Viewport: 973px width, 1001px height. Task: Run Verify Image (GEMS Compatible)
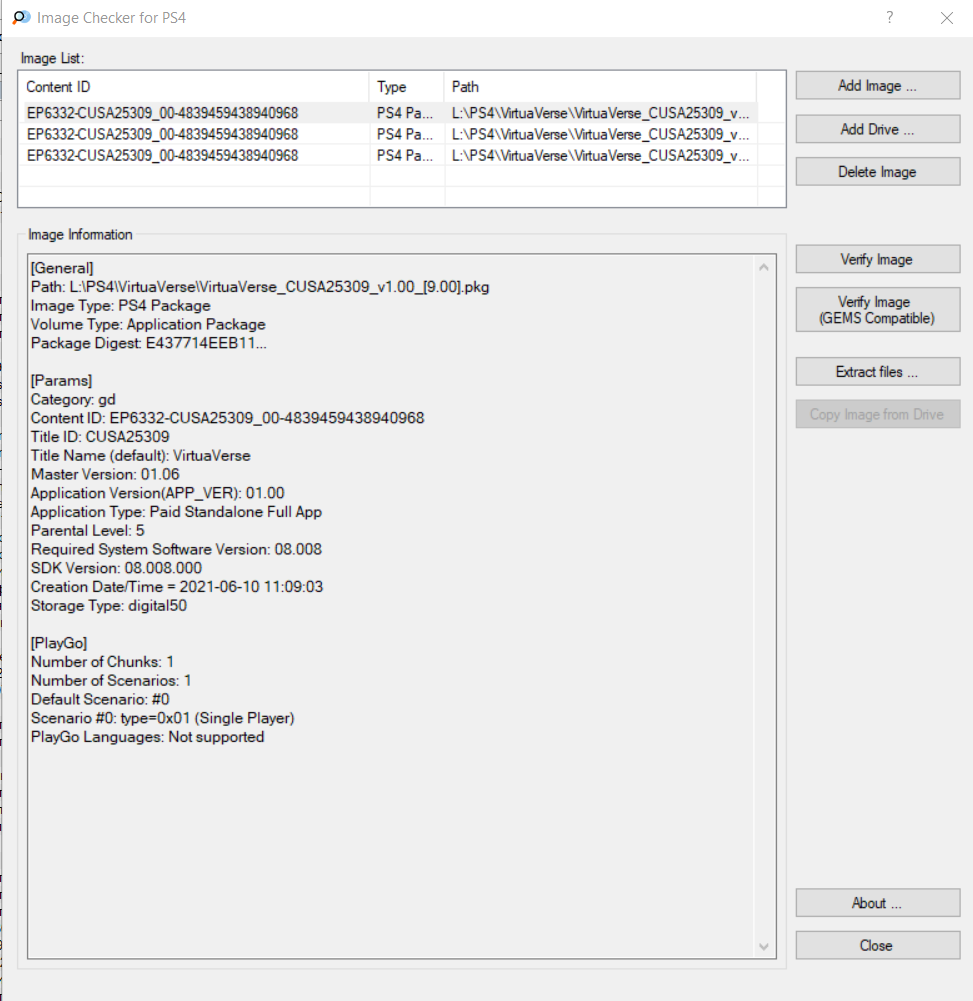pos(878,310)
